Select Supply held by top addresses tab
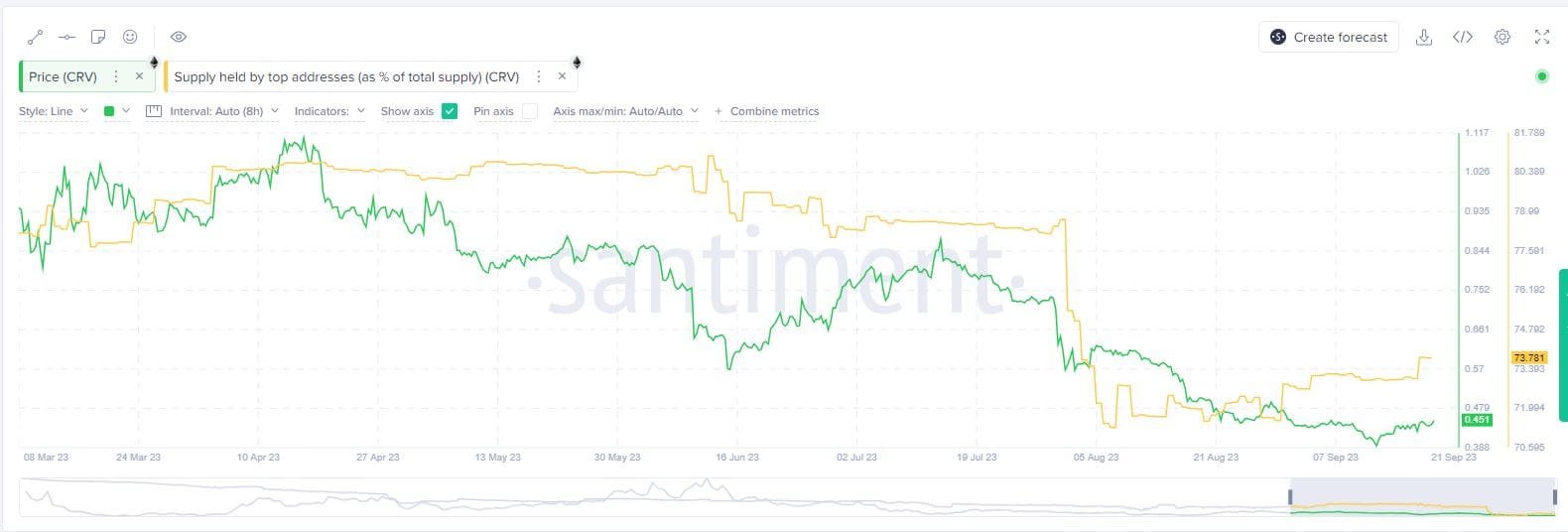The height and width of the screenshot is (532, 1568). (x=346, y=76)
